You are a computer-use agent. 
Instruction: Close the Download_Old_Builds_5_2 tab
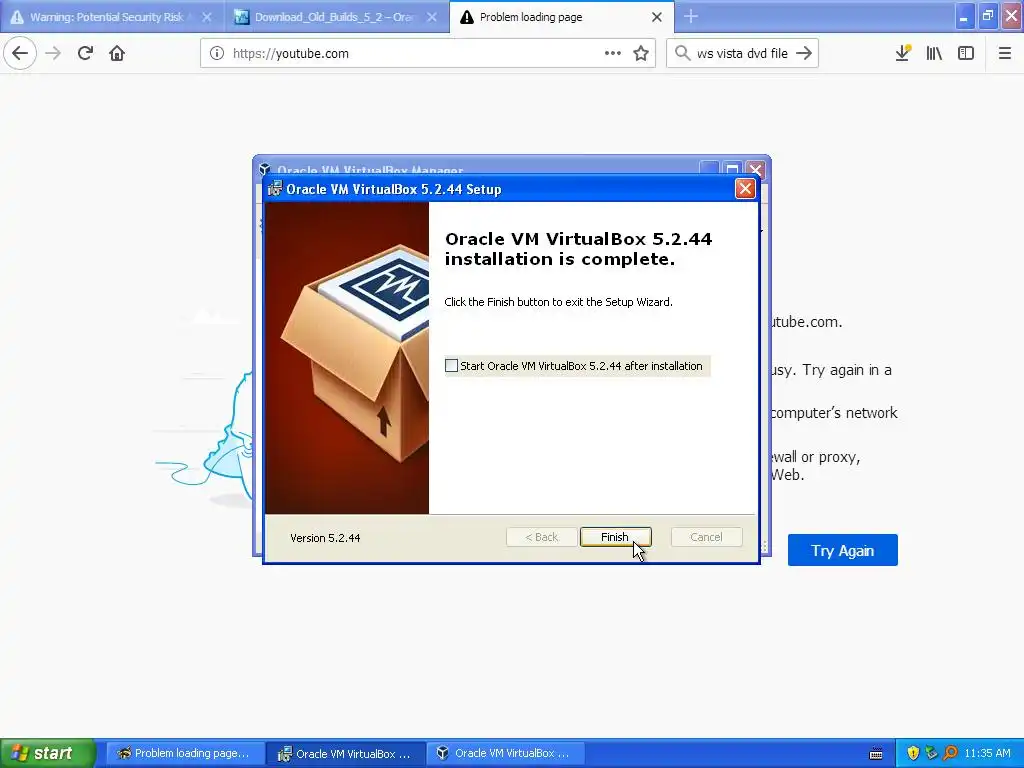[x=432, y=17]
